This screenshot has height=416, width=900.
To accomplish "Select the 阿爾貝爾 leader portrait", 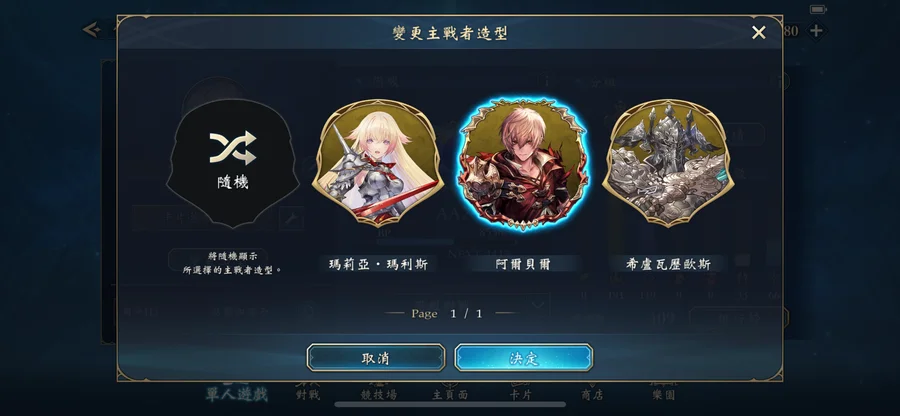I will pyautogui.click(x=523, y=164).
